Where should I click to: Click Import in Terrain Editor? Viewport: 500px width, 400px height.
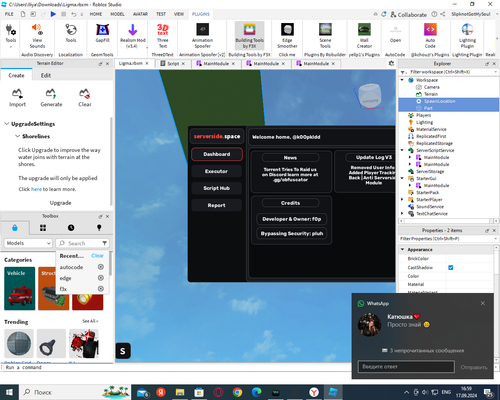point(17,98)
